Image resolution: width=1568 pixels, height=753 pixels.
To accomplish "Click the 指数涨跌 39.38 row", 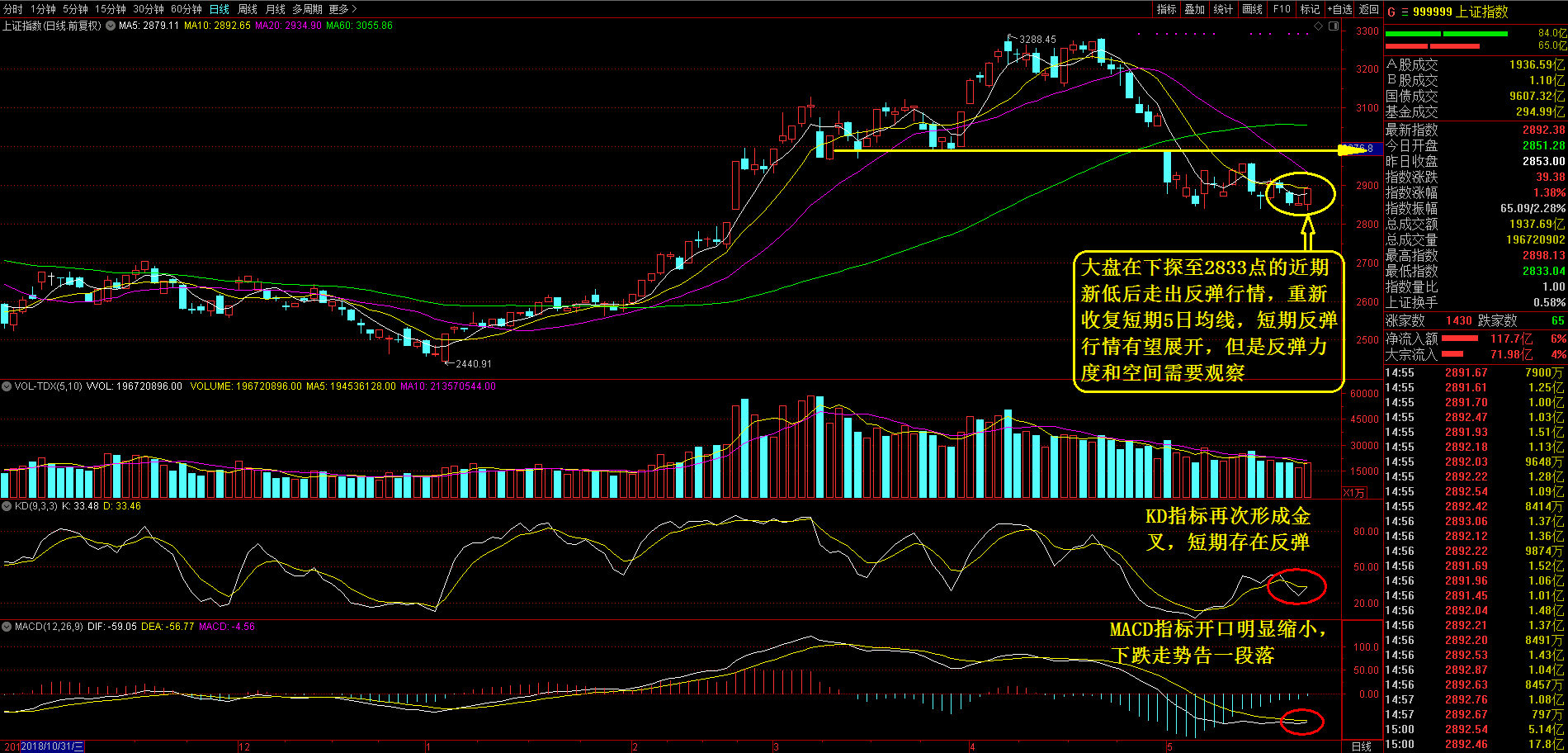I will pyautogui.click(x=1476, y=177).
